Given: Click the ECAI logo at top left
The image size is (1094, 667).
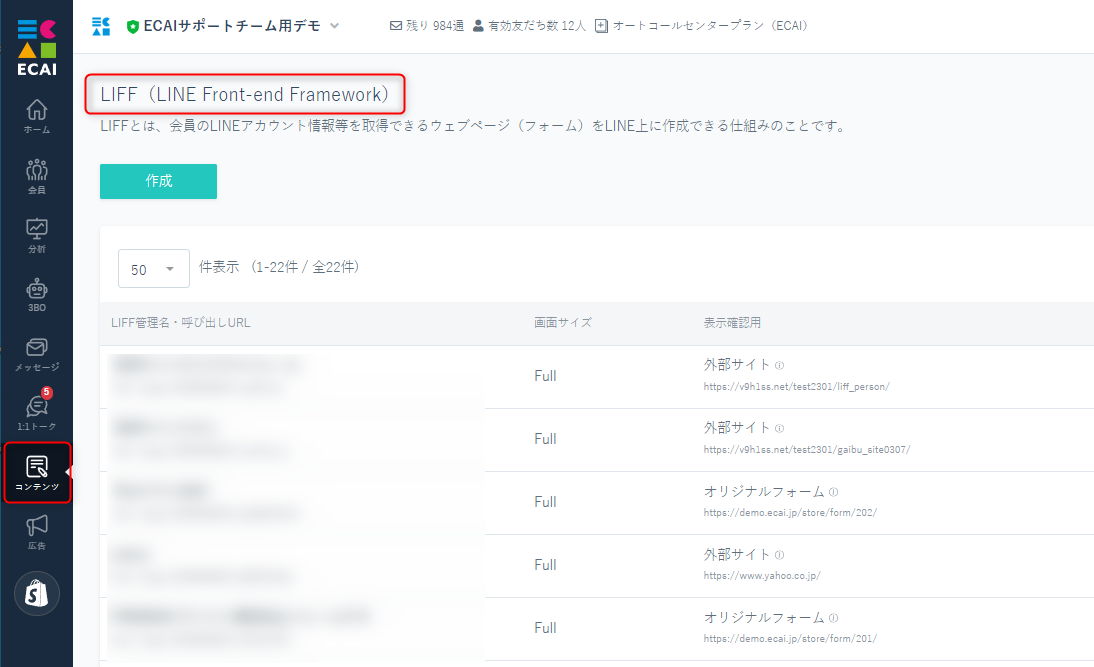Looking at the screenshot, I should click(36, 46).
